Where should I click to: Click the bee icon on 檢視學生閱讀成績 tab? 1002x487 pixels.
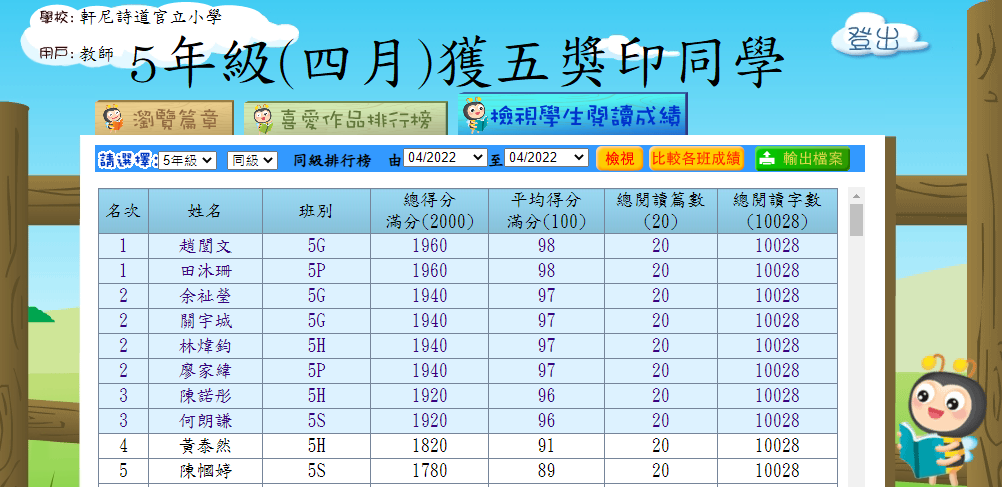[474, 117]
